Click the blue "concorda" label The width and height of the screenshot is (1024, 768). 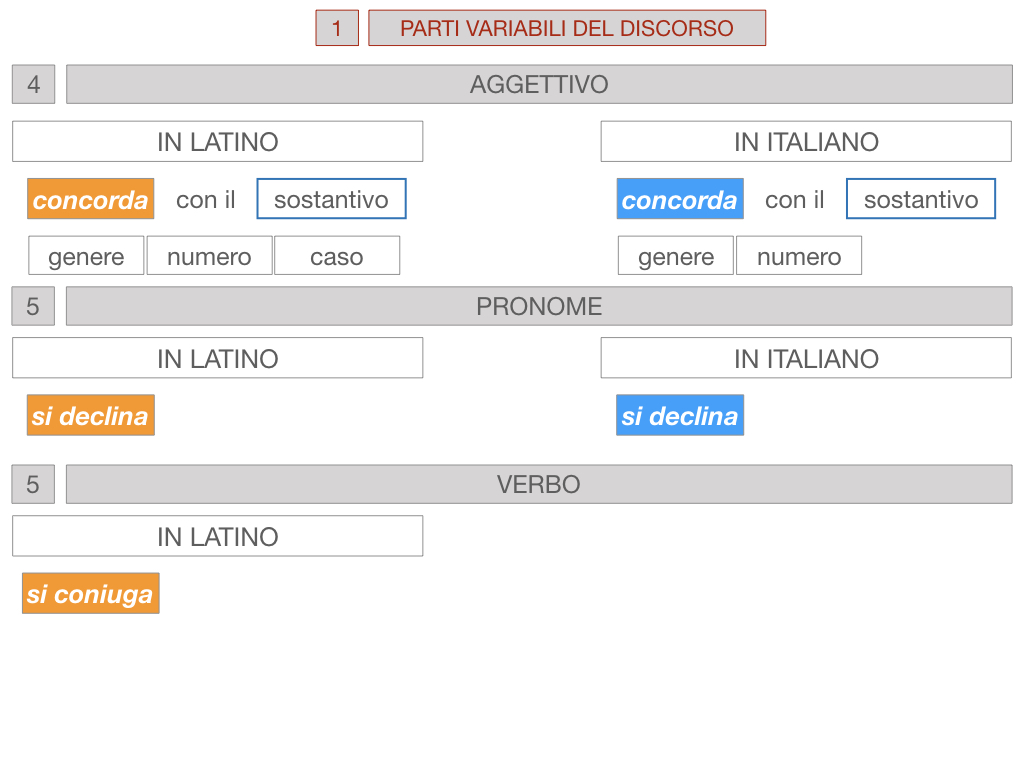(x=680, y=199)
